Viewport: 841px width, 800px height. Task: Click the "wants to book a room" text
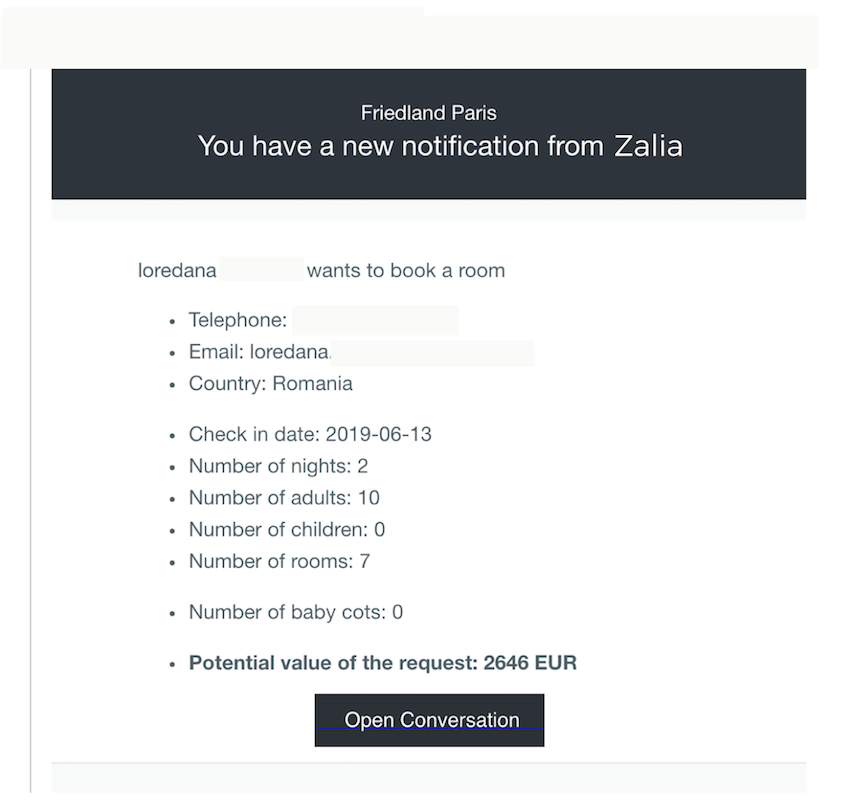[405, 270]
